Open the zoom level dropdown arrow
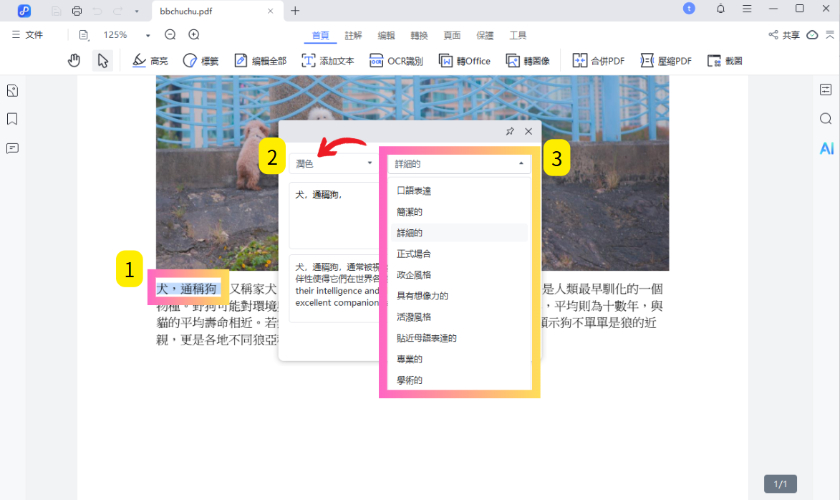The width and height of the screenshot is (840, 500). coord(148,35)
